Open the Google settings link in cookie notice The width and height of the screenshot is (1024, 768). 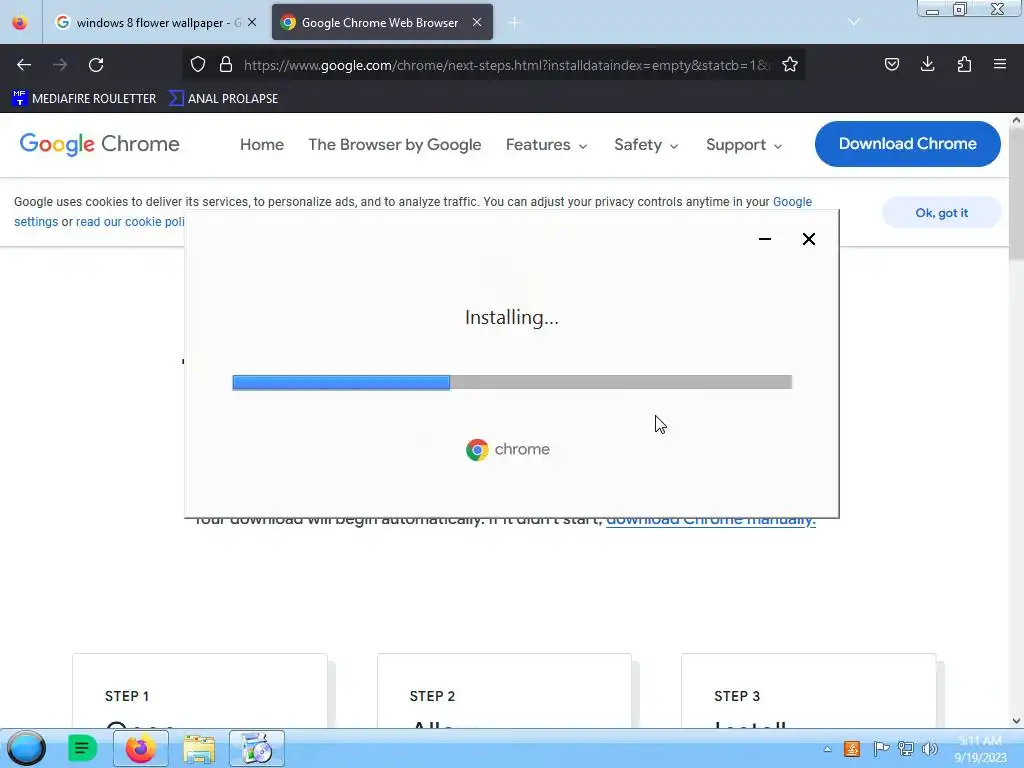pos(792,202)
